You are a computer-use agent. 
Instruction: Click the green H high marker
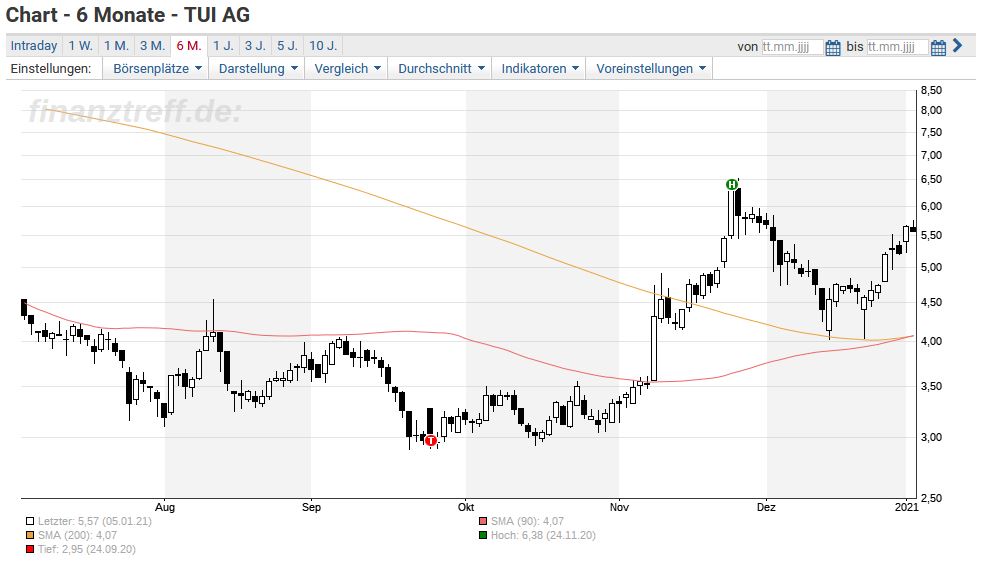[x=731, y=184]
